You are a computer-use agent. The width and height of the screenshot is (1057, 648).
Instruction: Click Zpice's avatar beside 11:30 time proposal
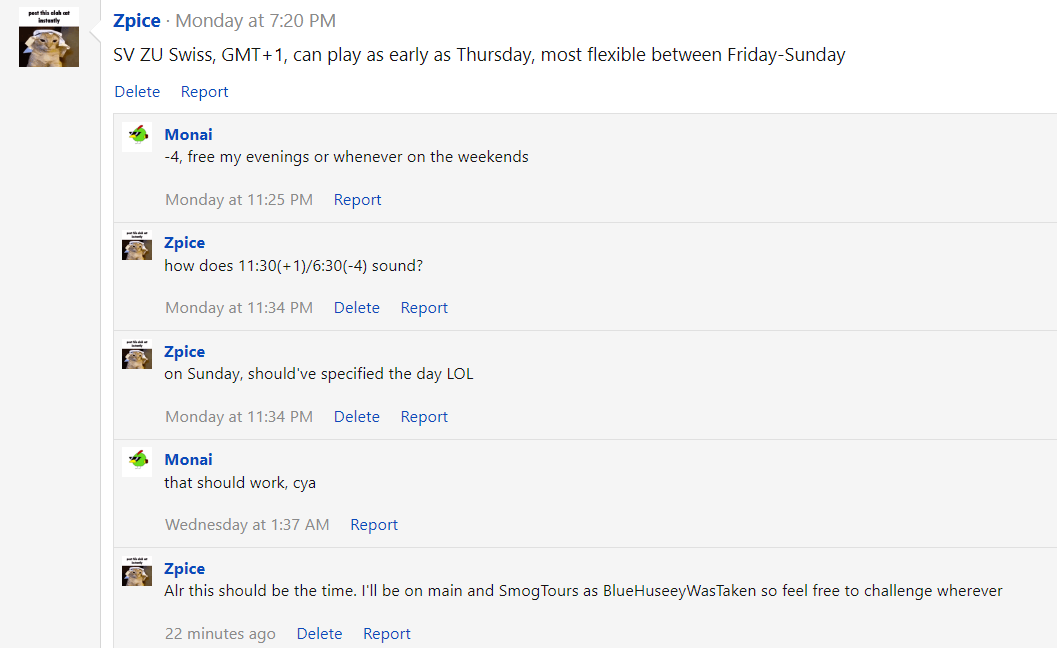tap(137, 245)
